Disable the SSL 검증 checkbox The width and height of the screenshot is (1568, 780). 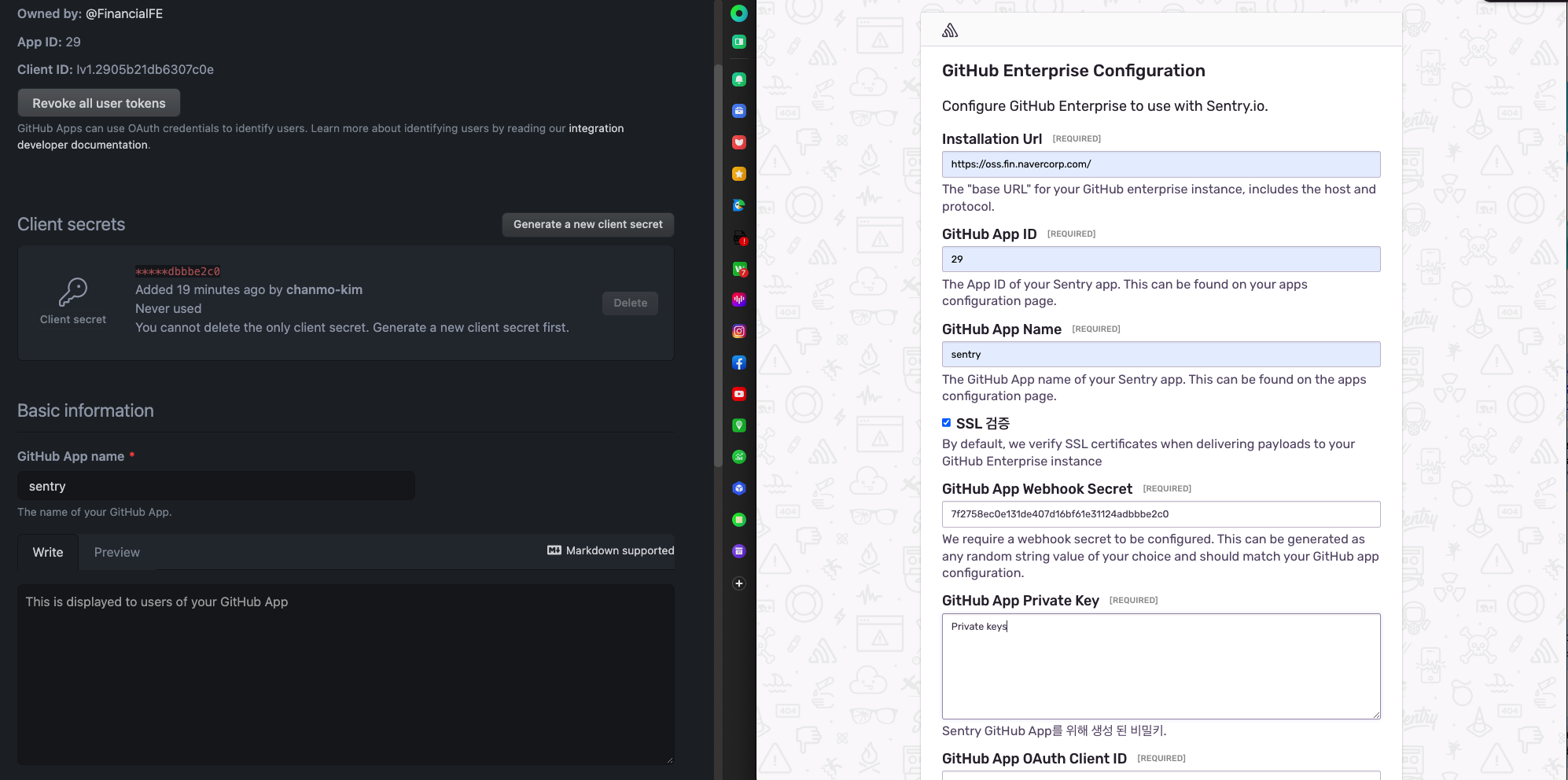point(946,422)
